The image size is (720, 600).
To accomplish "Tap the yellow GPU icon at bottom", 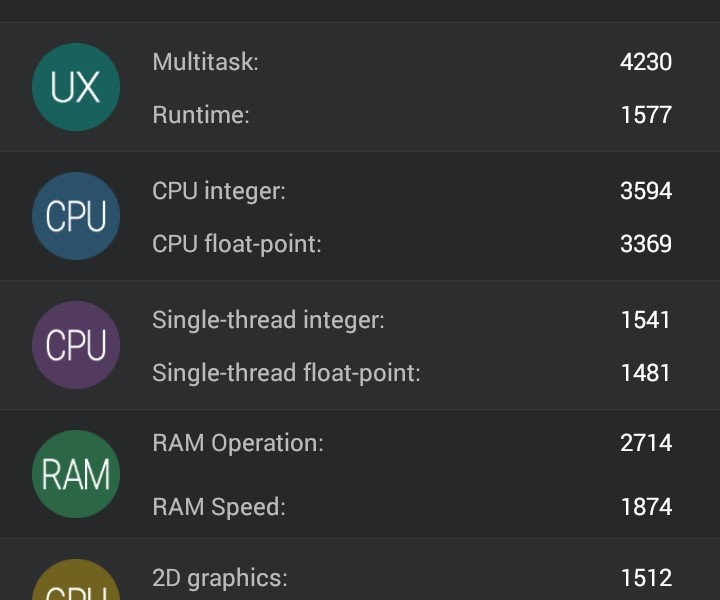I will click(x=76, y=583).
